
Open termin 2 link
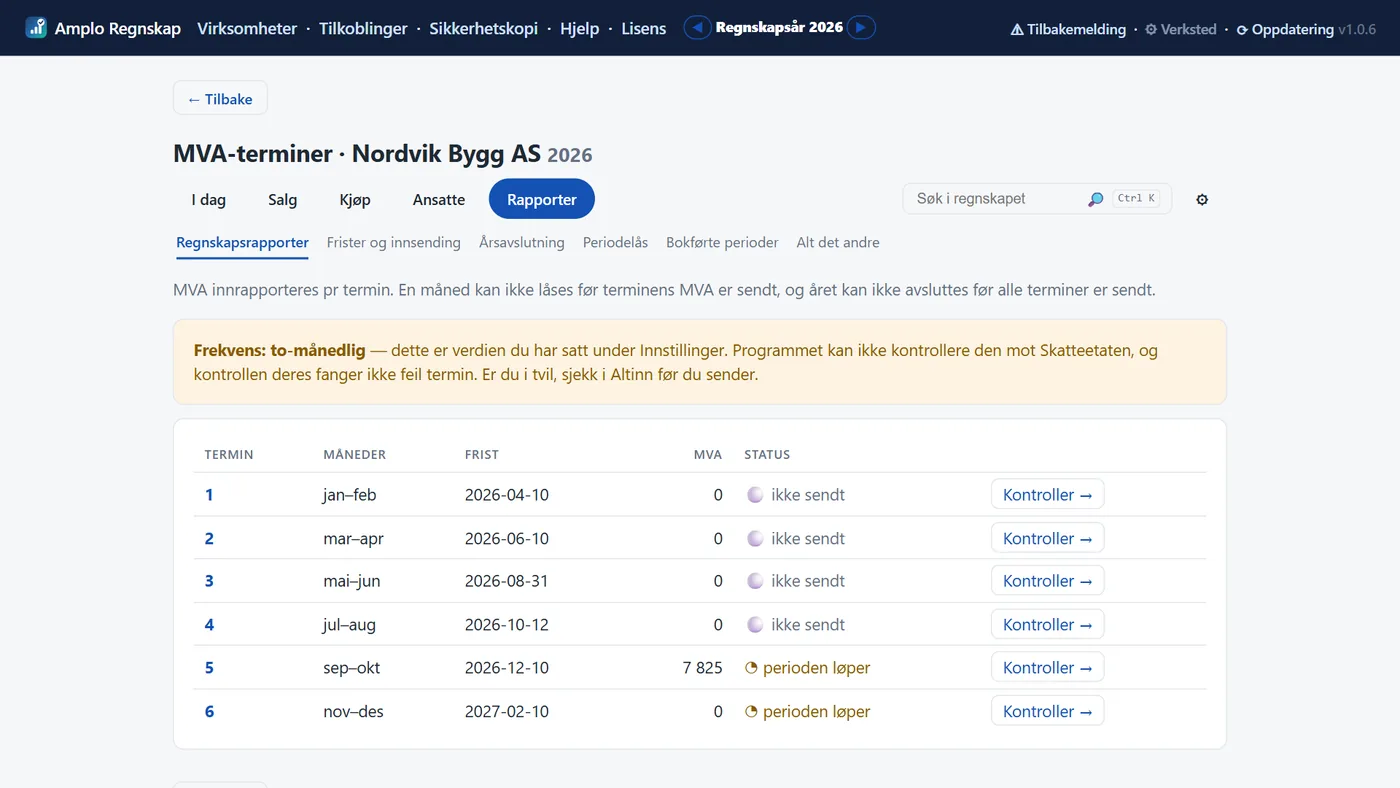(x=209, y=538)
